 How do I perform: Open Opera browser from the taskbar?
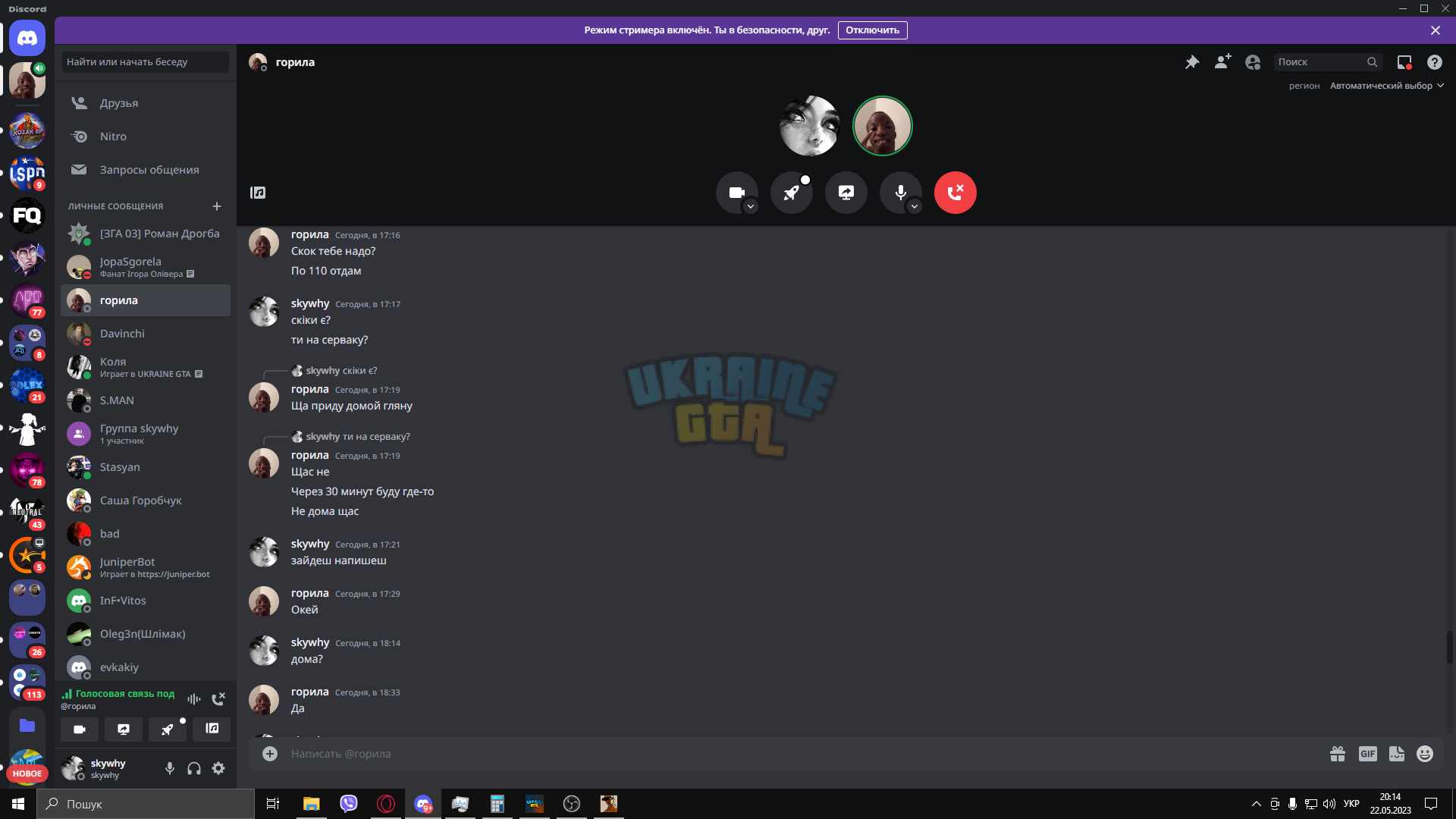[386, 804]
